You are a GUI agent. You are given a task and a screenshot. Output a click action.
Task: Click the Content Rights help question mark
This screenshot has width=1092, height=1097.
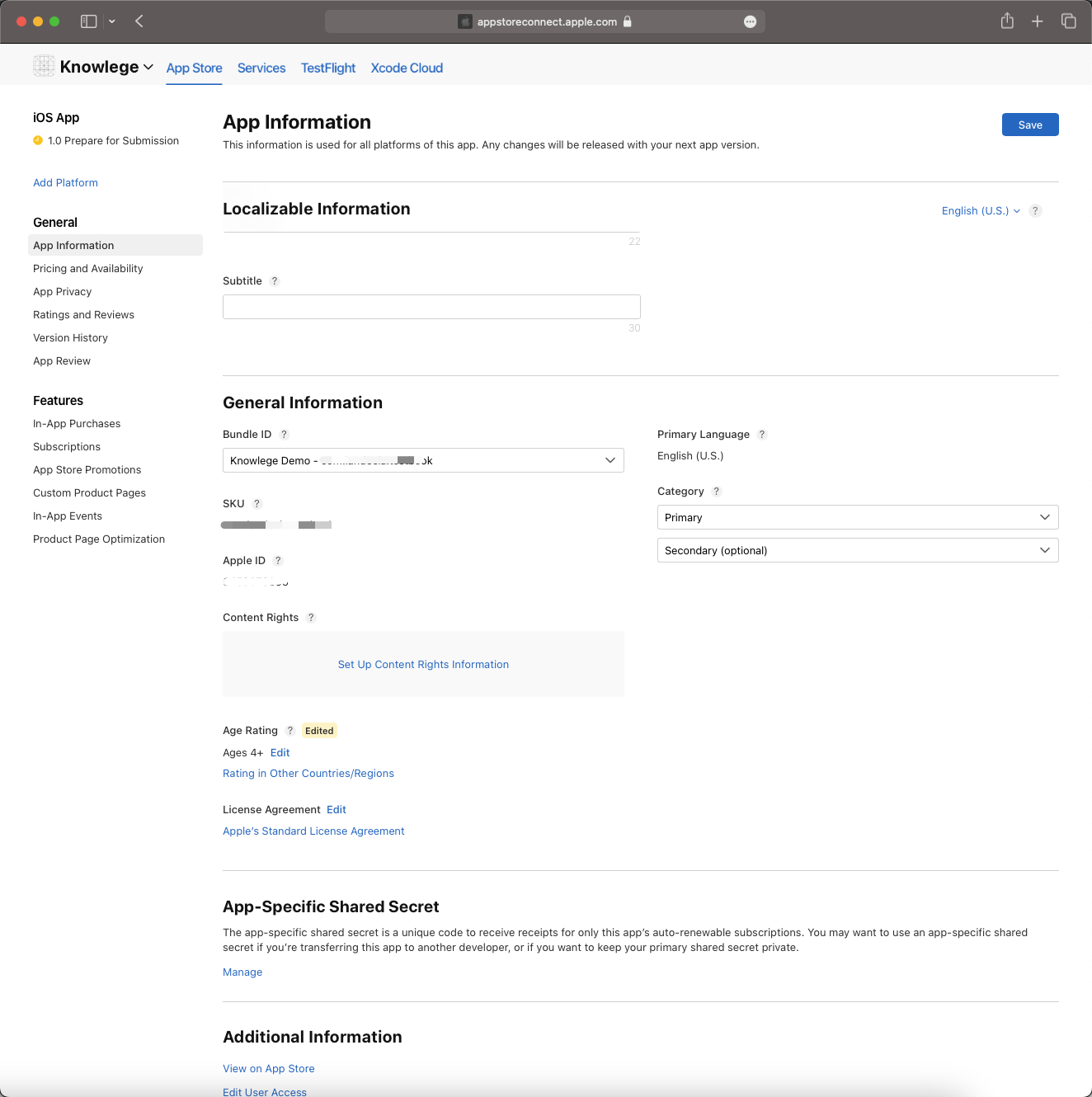311,618
